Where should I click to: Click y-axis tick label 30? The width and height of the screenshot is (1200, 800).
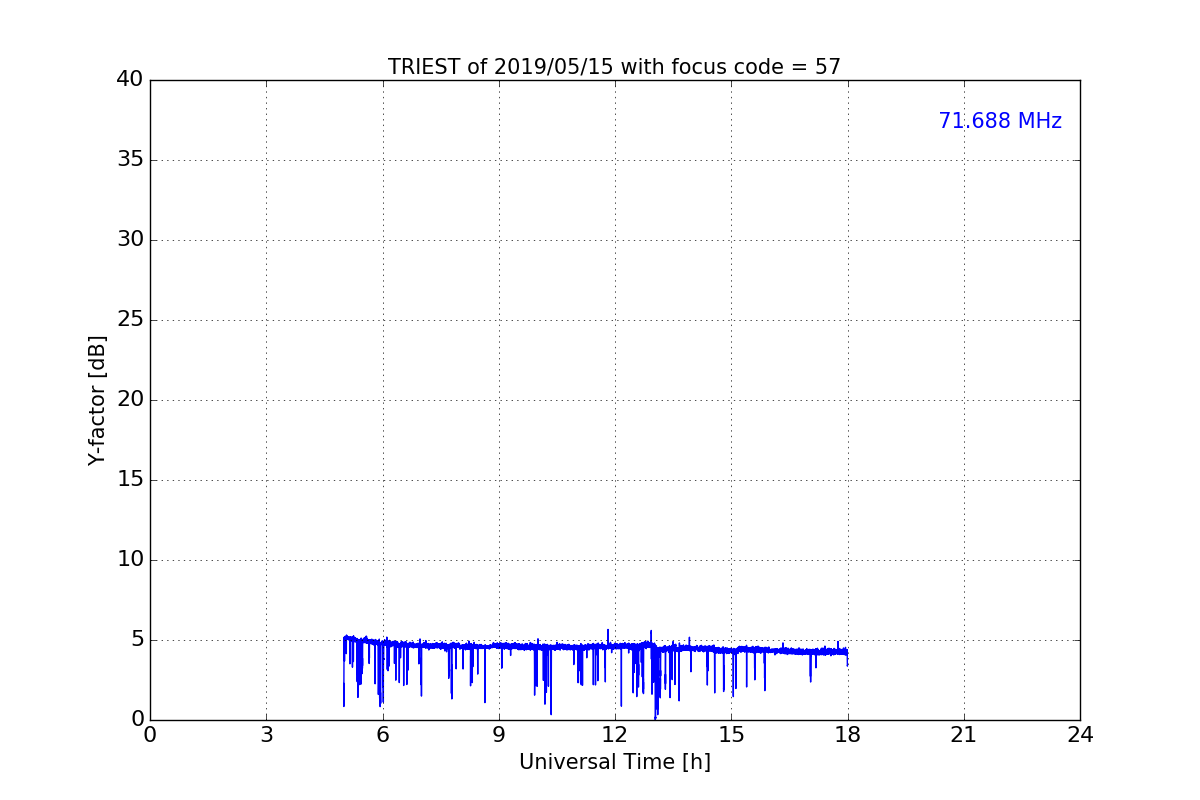click(x=130, y=240)
